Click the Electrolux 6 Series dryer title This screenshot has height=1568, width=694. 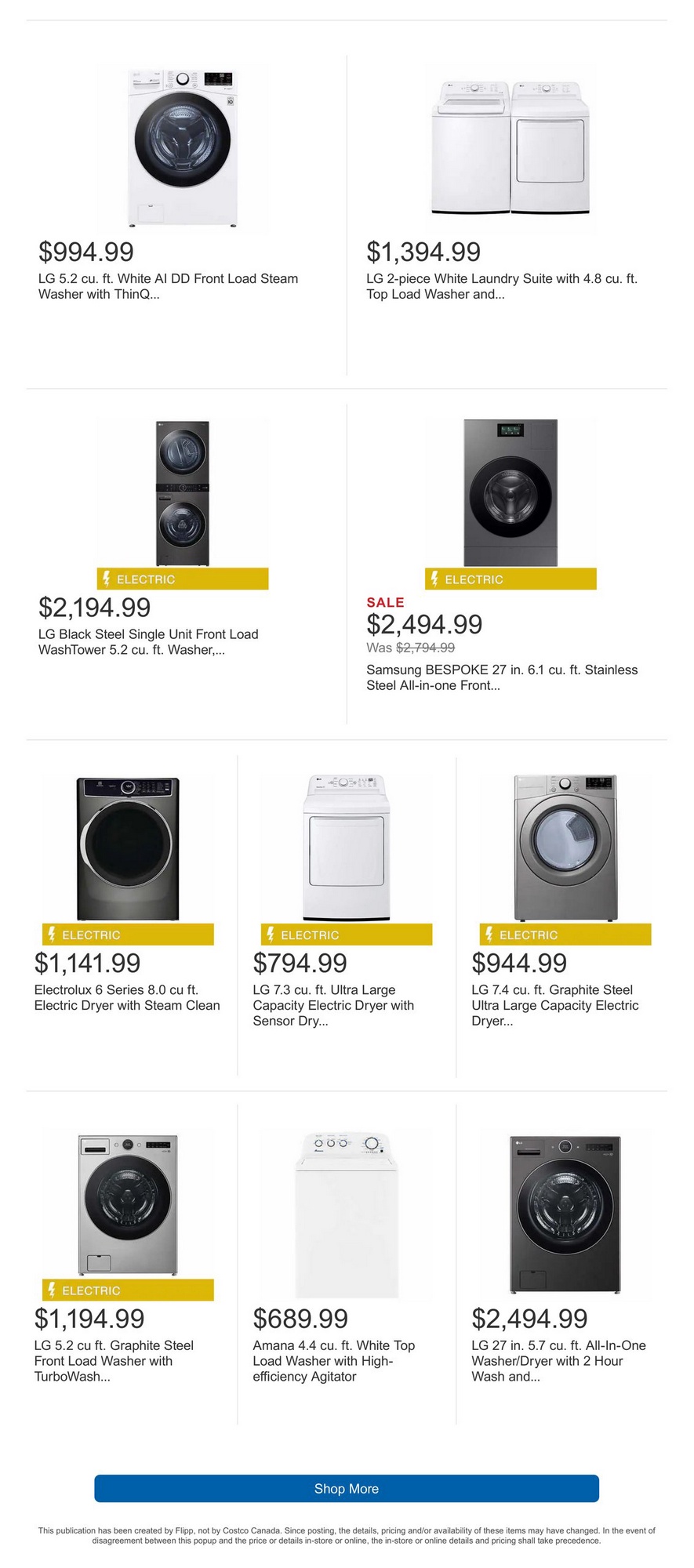(x=127, y=997)
